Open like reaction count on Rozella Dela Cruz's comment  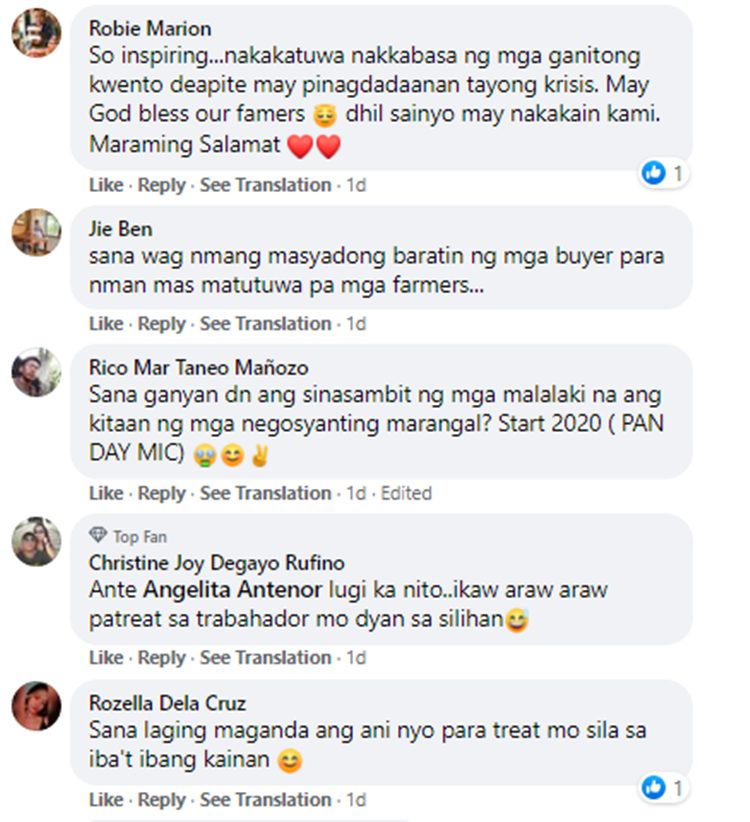tap(664, 787)
